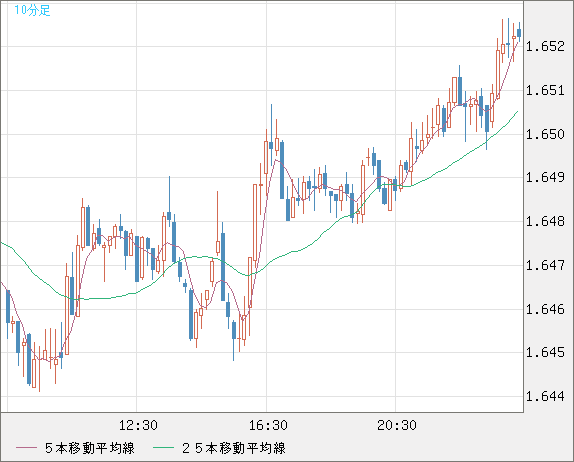The width and height of the screenshot is (574, 462).
Task: Click the 5本移動平均線 legend text
Action: point(90,448)
